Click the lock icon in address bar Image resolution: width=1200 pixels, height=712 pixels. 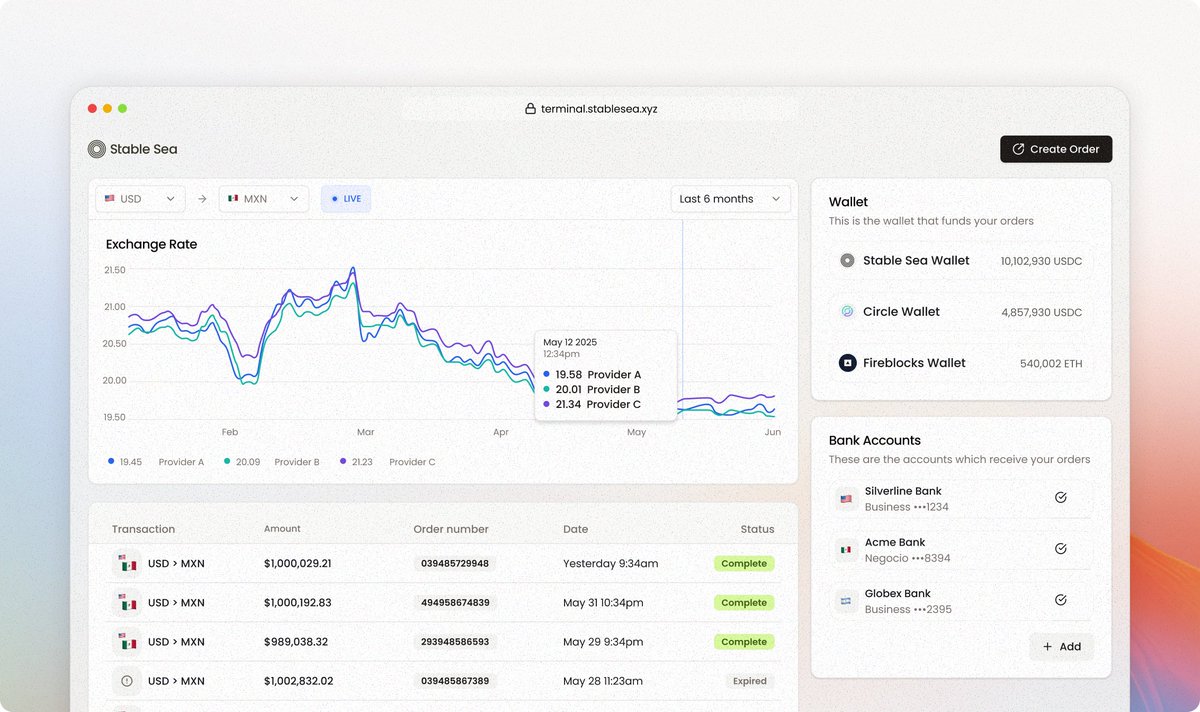click(x=530, y=109)
